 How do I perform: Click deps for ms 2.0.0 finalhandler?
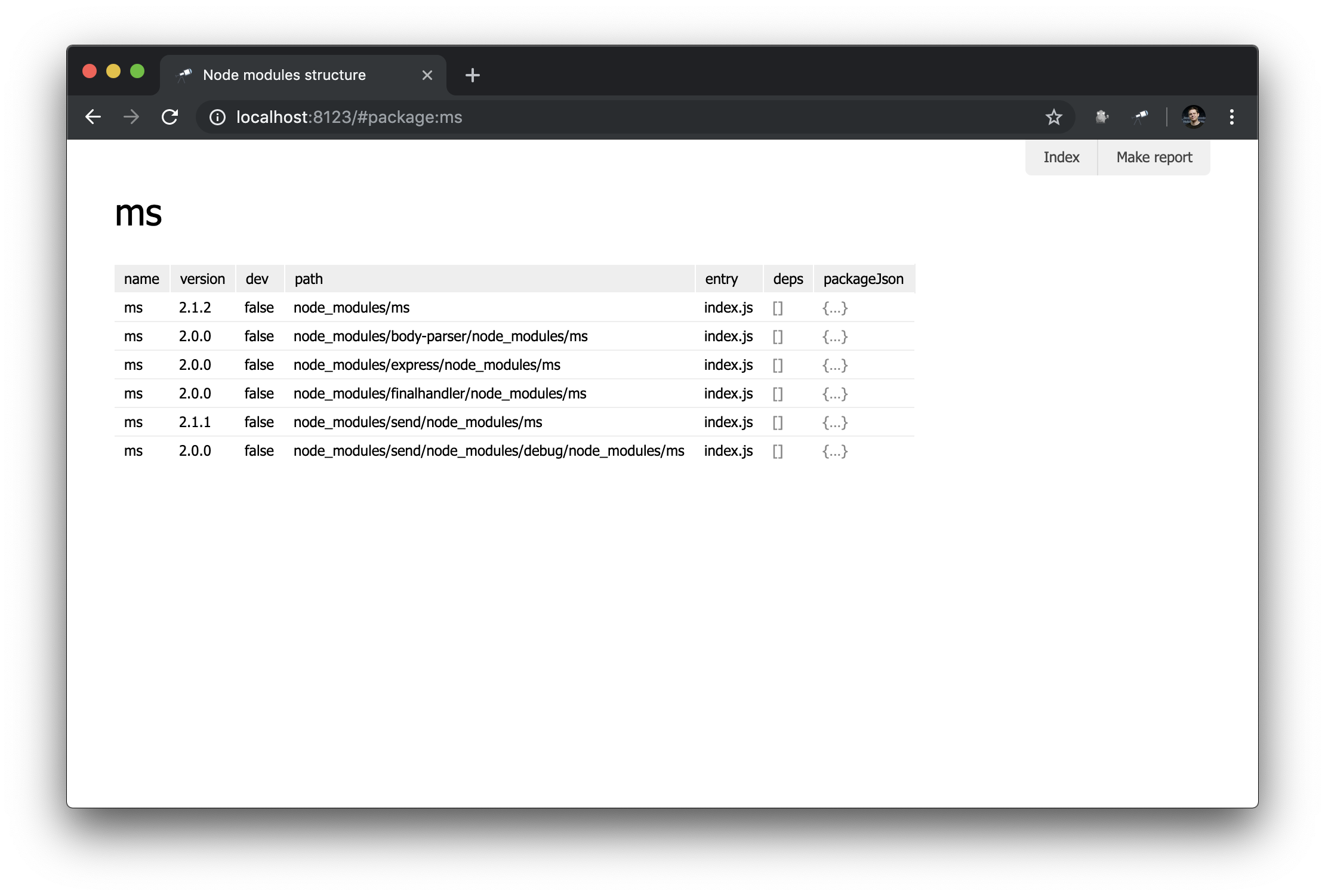pyautogui.click(x=778, y=393)
